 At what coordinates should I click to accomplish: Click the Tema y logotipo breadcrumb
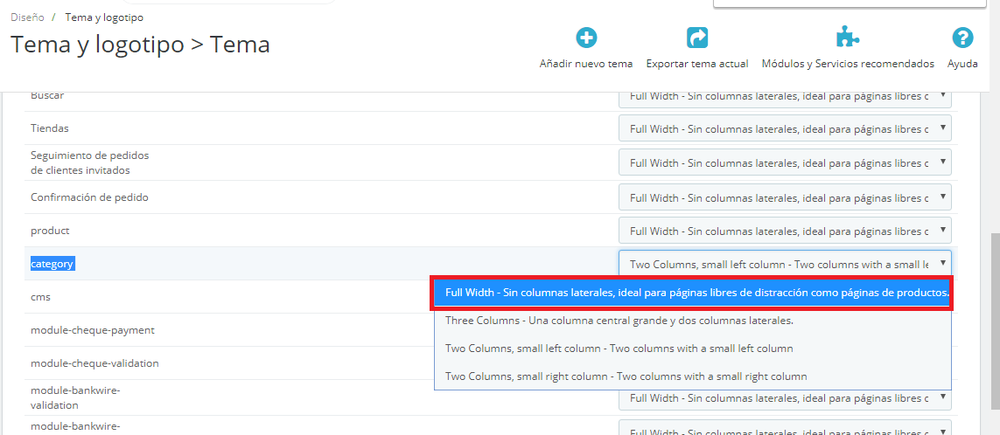(x=104, y=17)
